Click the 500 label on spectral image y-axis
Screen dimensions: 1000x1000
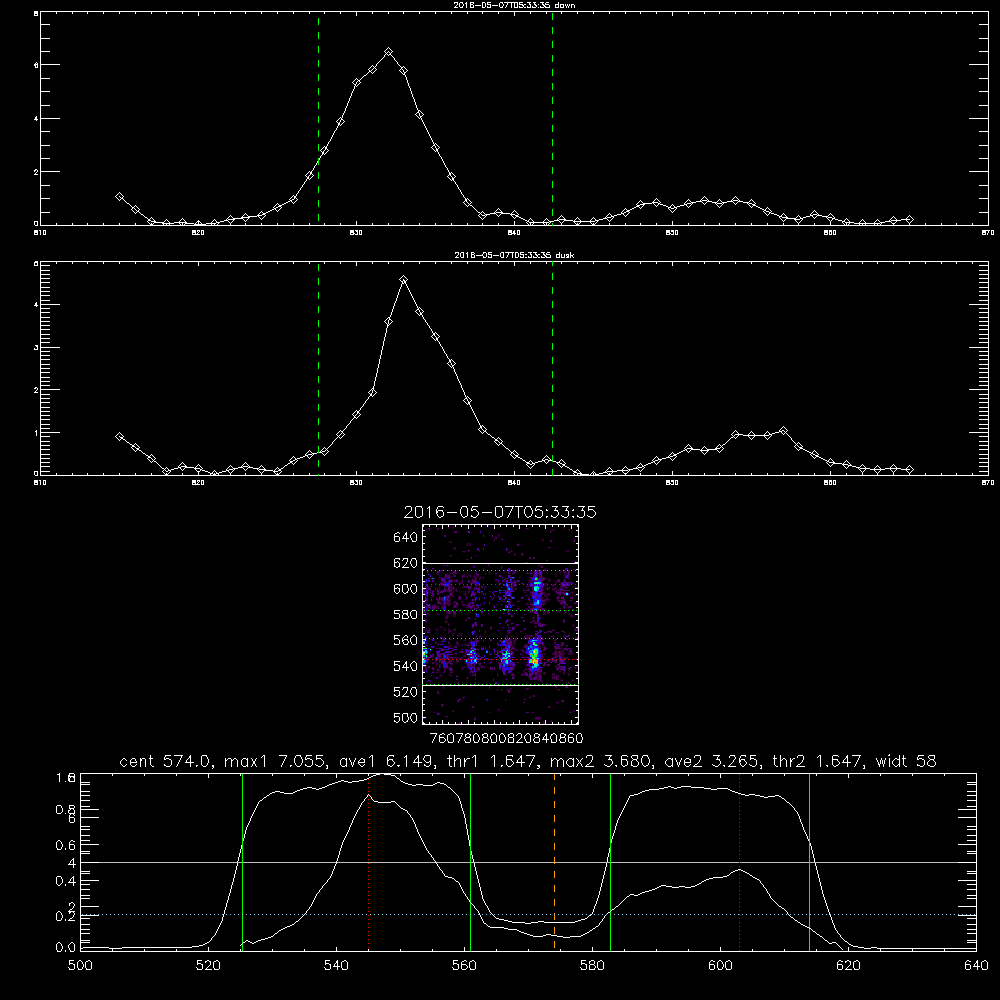[x=406, y=718]
